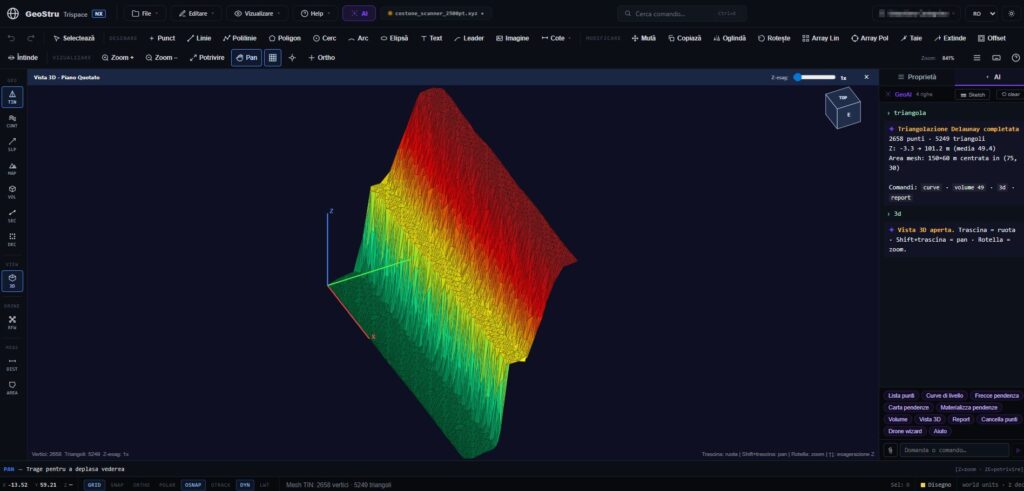1024x491 pixels.
Task: Click the 3D orientation view cube
Action: 844,107
